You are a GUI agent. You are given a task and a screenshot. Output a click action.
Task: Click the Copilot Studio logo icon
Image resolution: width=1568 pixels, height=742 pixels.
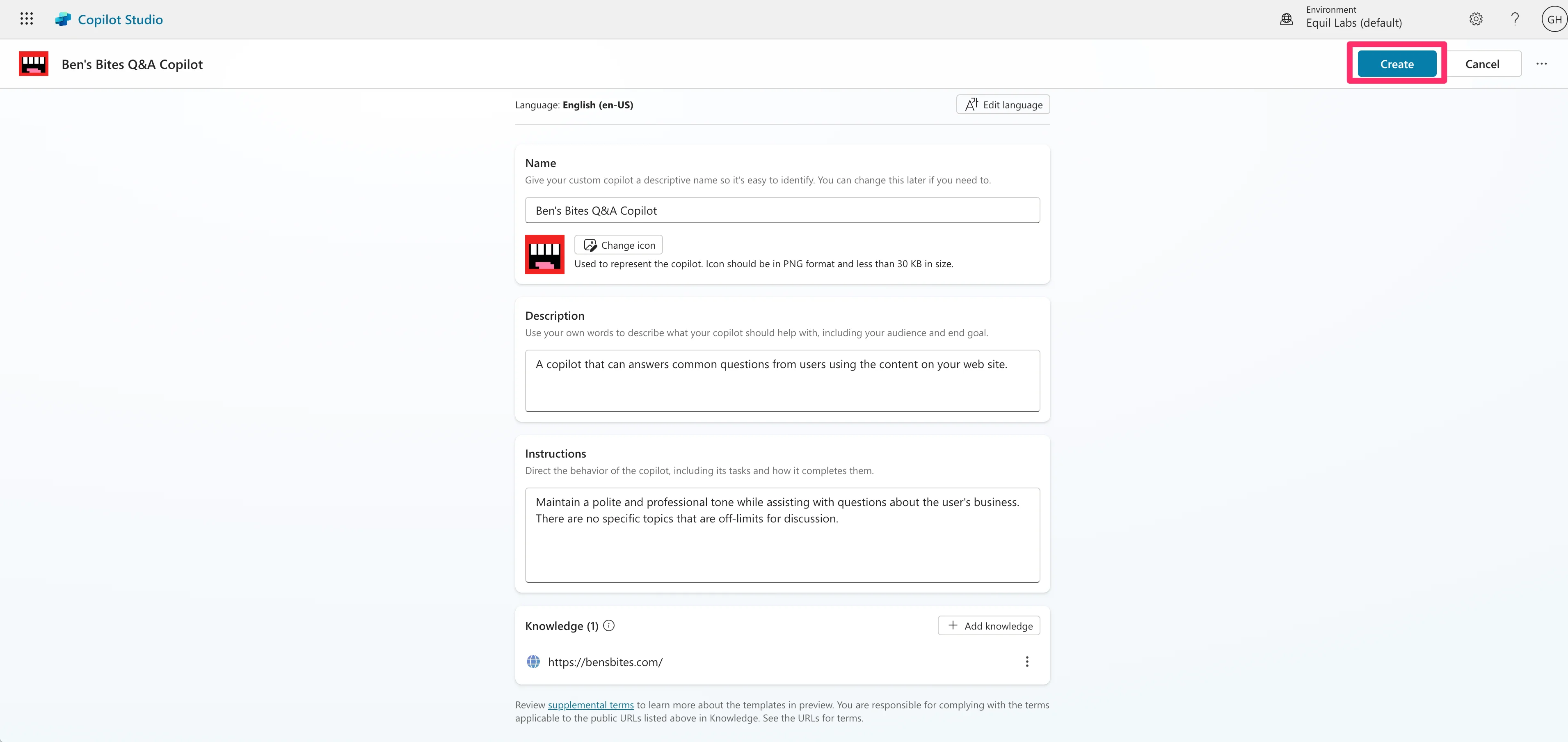63,19
